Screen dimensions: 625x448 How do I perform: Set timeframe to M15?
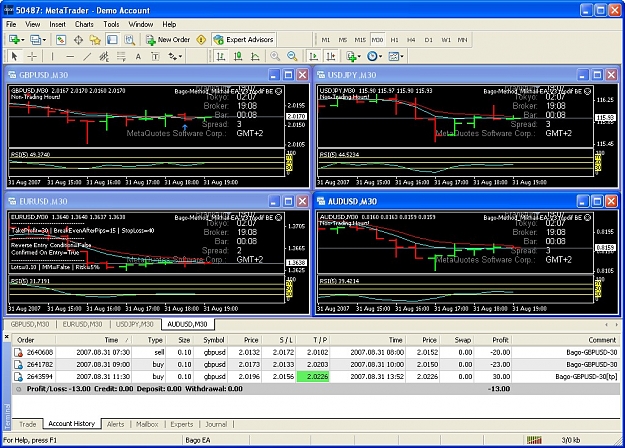(x=360, y=40)
